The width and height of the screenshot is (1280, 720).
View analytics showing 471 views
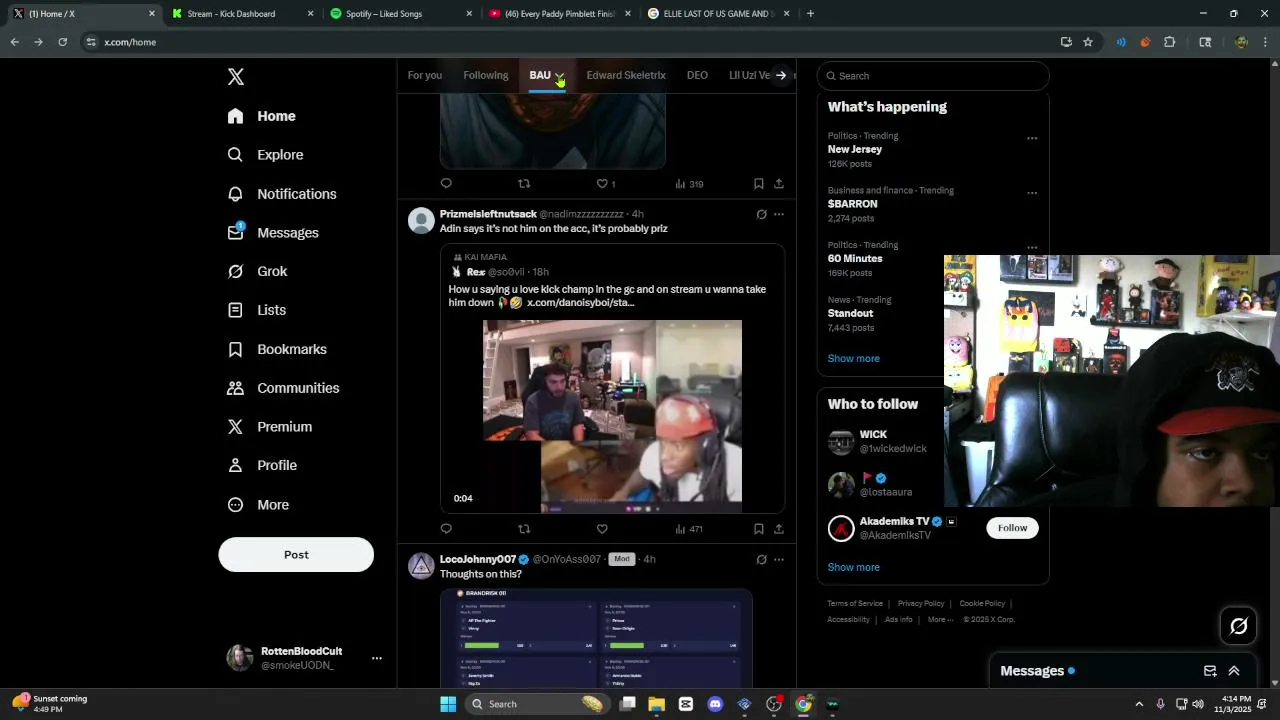689,529
